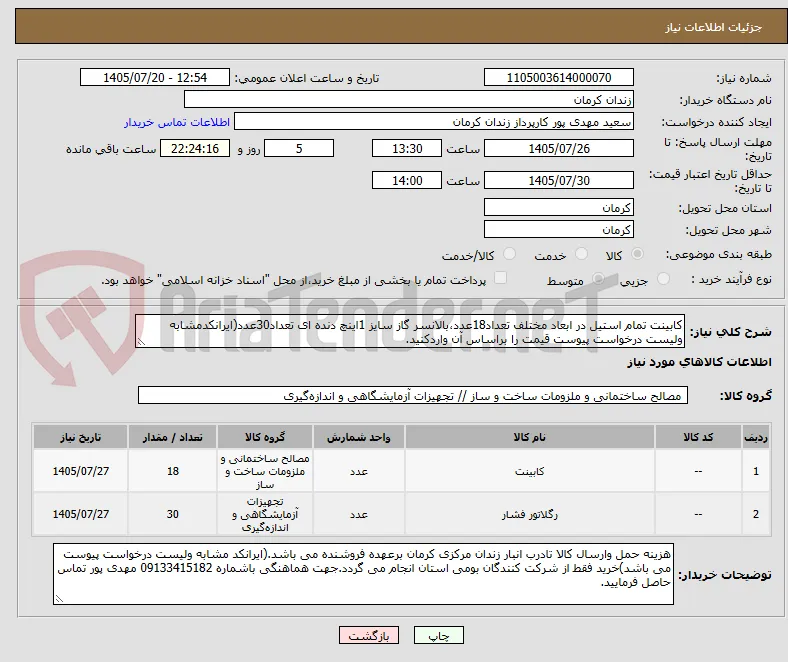Click the announcement date field 1405/07/20 - 12:54

coord(155,77)
